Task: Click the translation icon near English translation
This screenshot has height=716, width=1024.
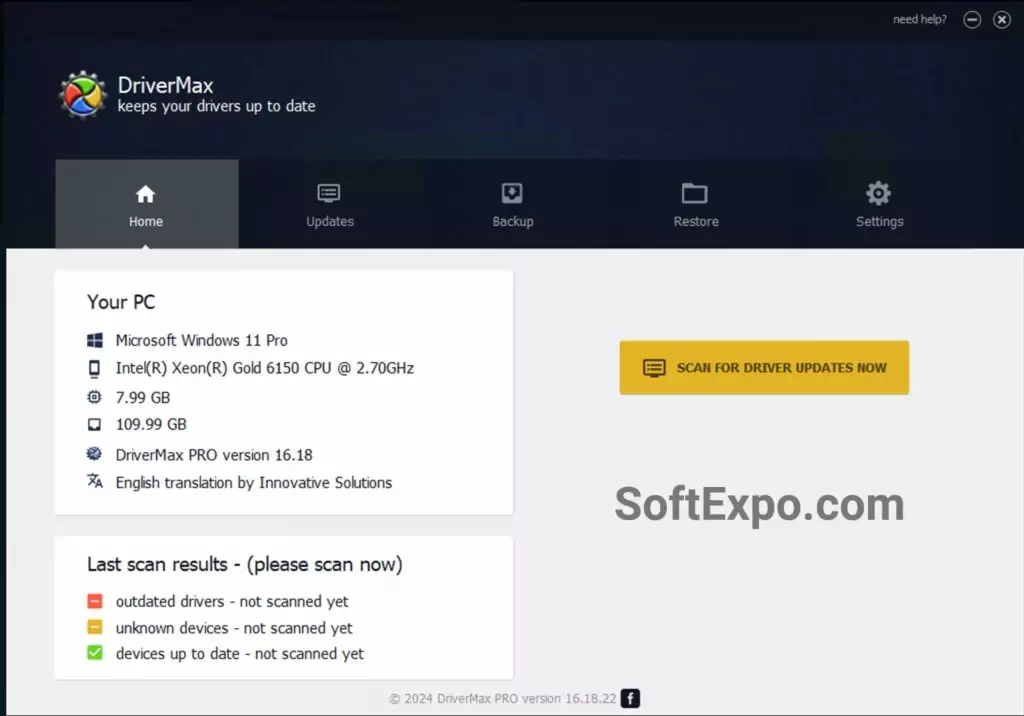Action: click(94, 482)
